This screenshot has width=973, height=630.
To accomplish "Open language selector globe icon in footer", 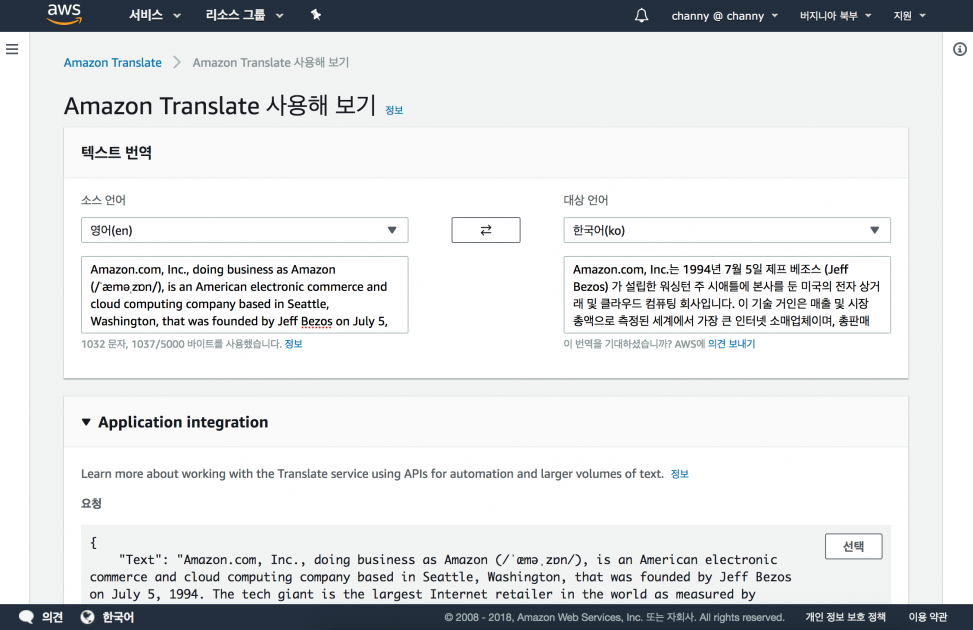I will (x=87, y=616).
